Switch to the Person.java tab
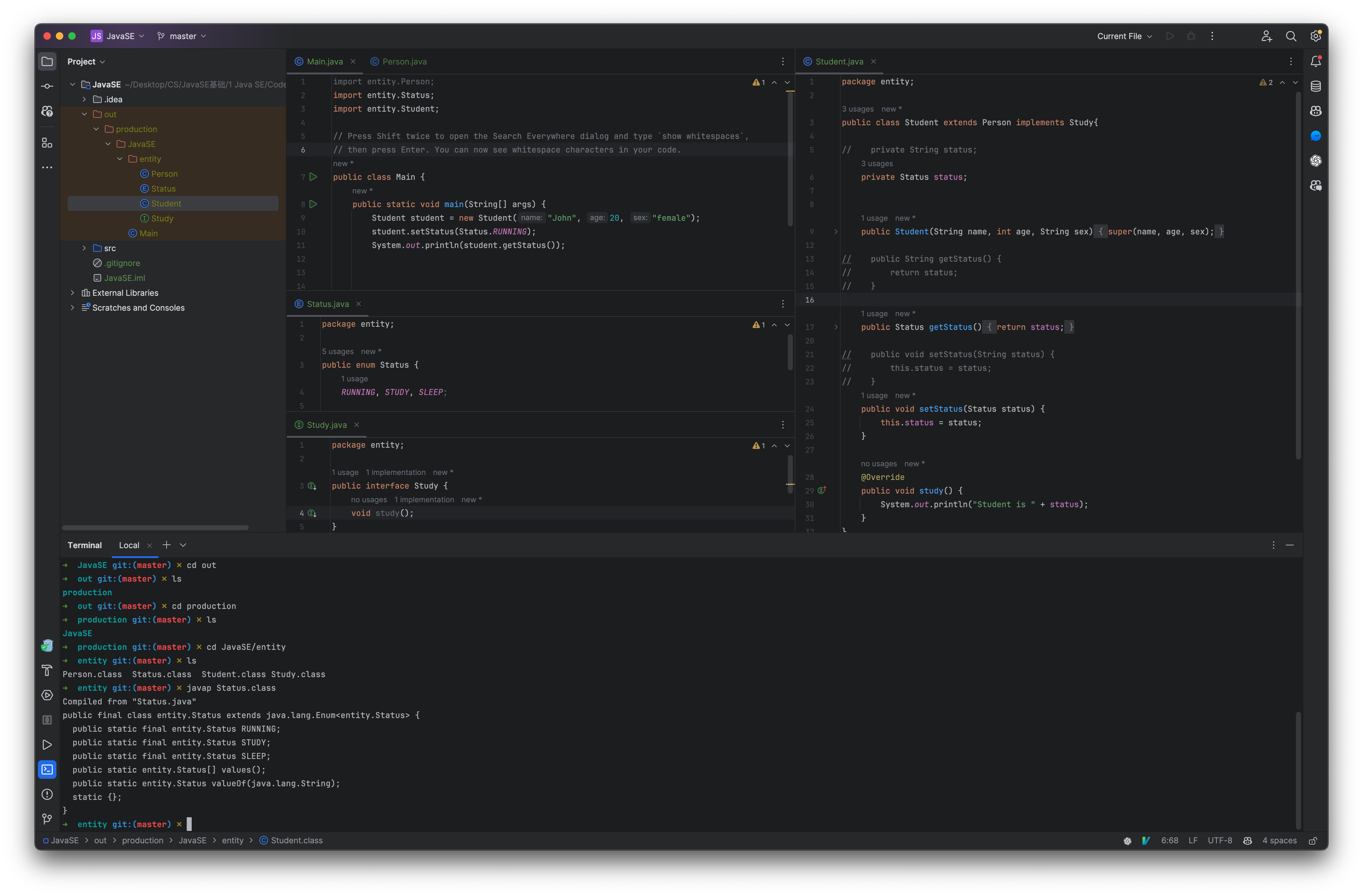The image size is (1363, 896). click(x=404, y=61)
